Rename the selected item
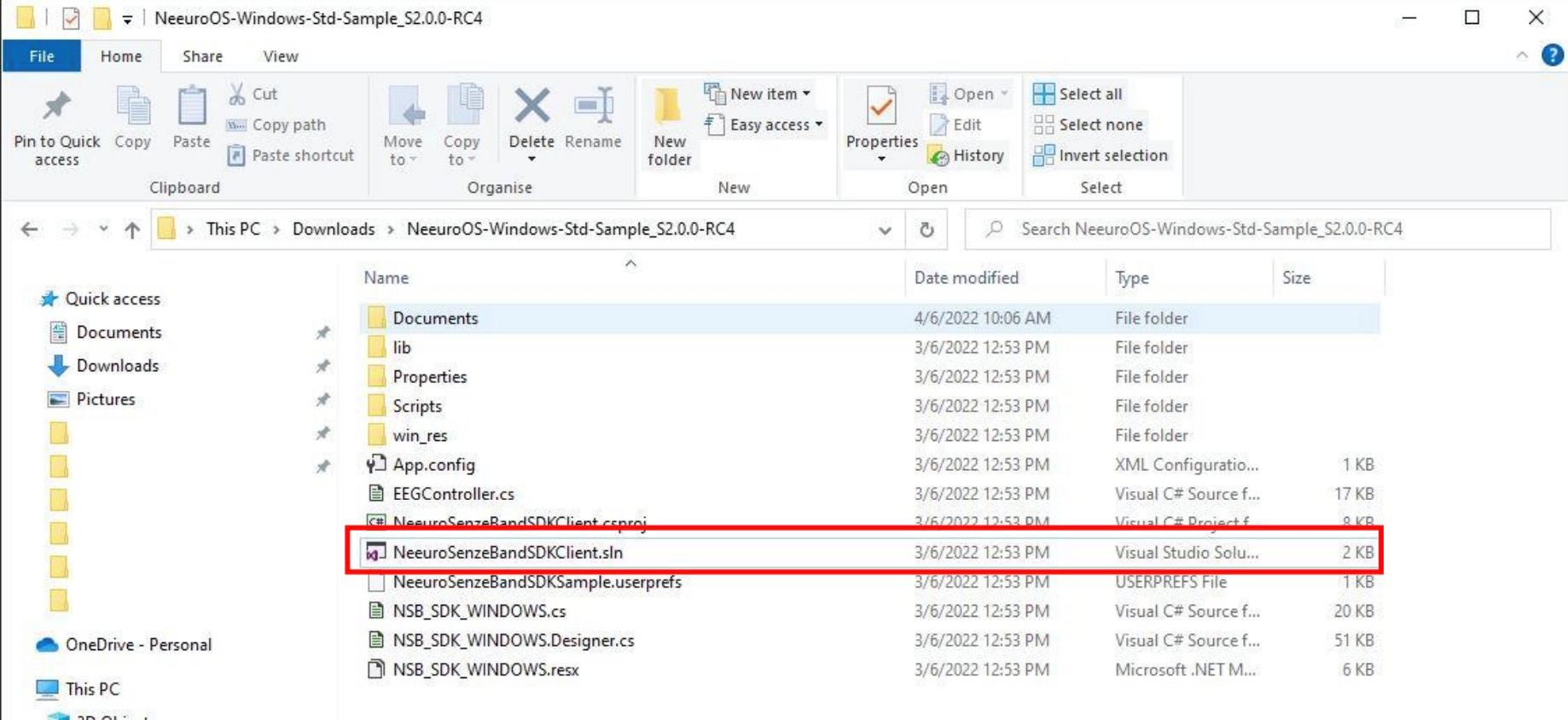Image resolution: width=1568 pixels, height=720 pixels. point(593,119)
